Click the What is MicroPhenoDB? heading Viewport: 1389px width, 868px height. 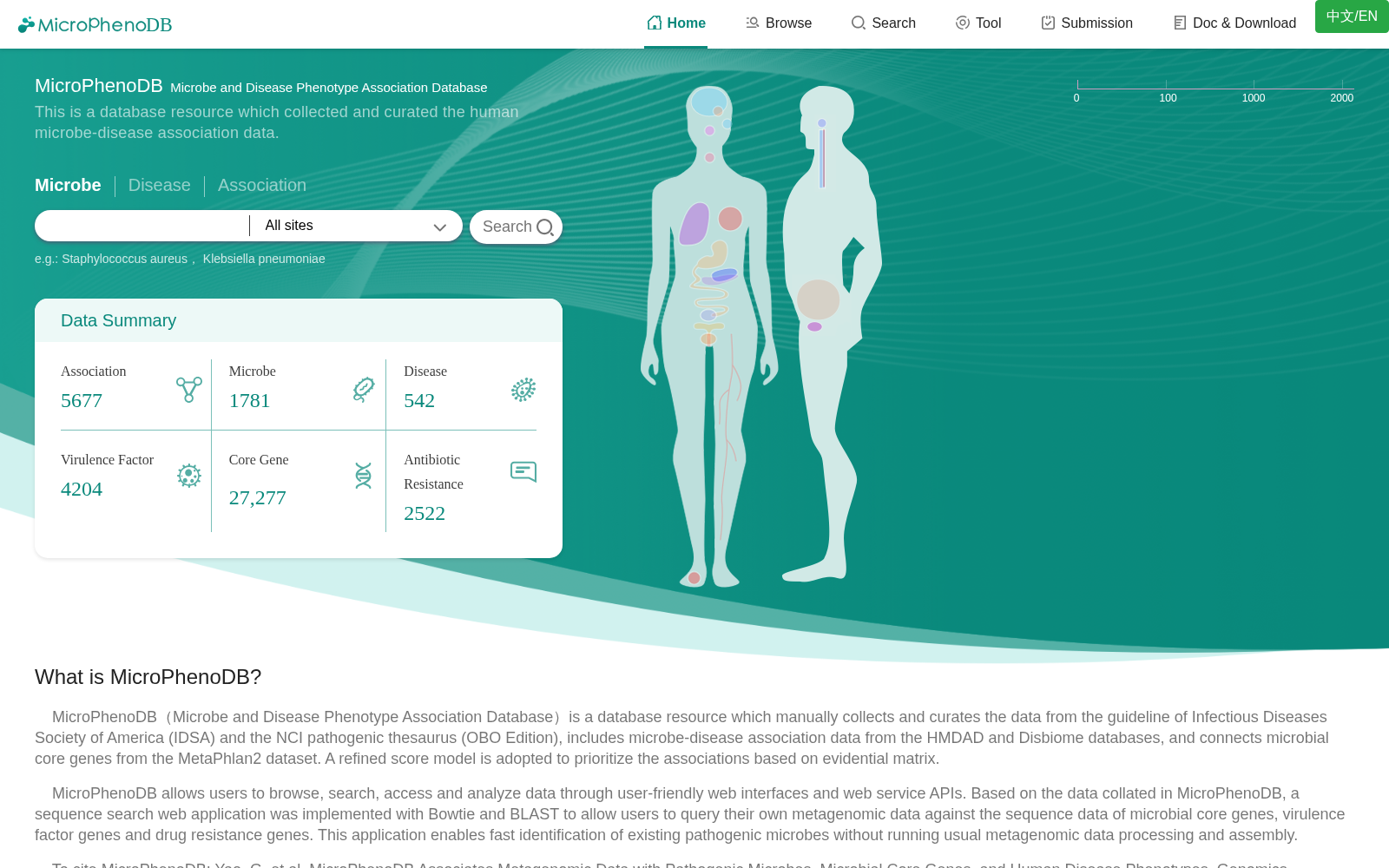148,677
